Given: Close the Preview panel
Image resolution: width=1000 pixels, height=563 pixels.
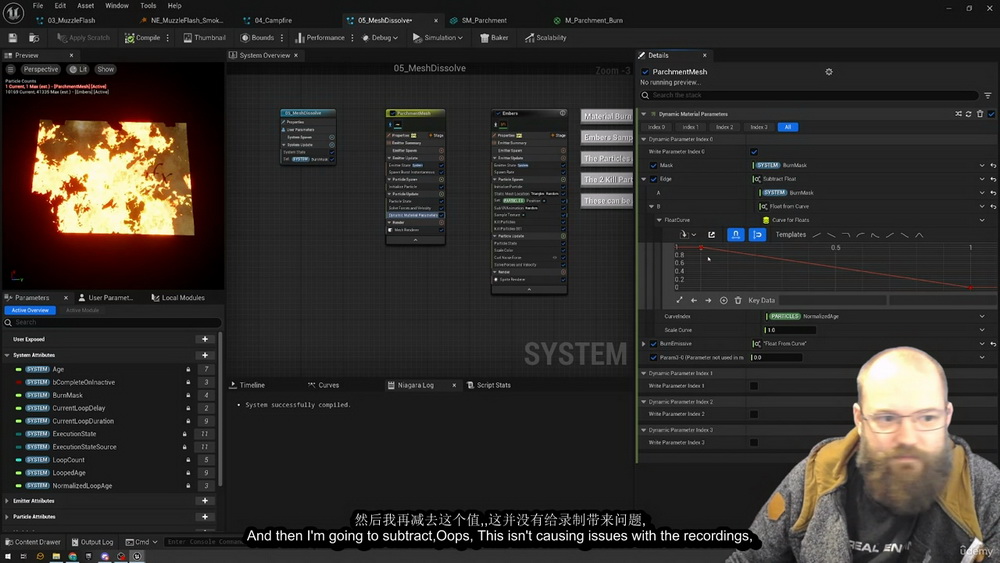Looking at the screenshot, I should (71, 55).
